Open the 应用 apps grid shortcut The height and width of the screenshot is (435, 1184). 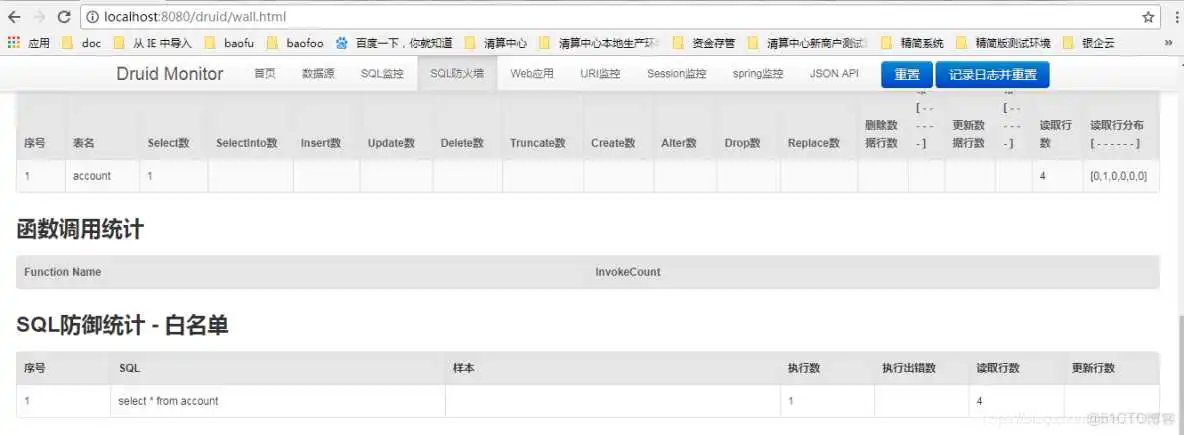[28, 43]
